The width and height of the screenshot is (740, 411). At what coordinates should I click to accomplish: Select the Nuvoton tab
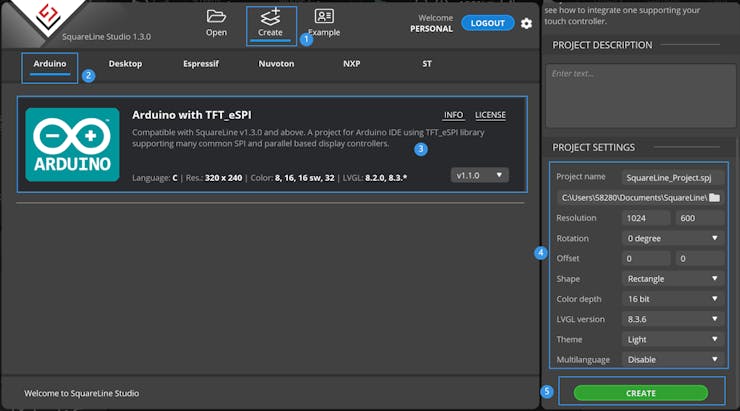click(x=275, y=64)
